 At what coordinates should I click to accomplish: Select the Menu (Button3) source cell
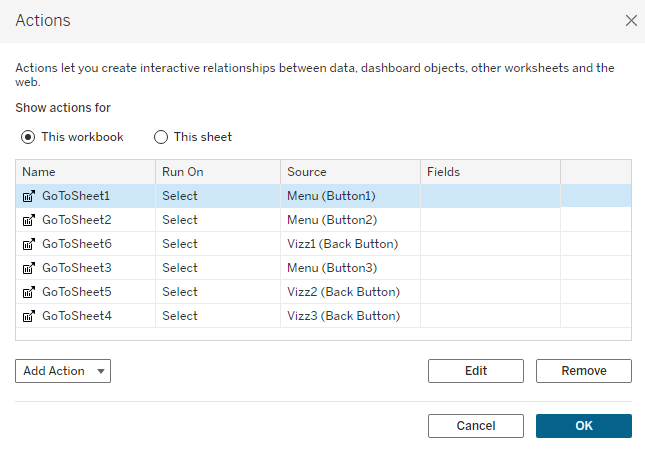click(332, 268)
